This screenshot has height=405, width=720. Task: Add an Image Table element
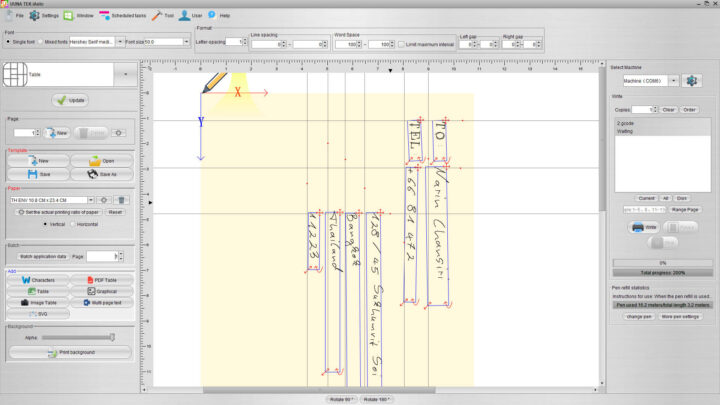tap(38, 303)
